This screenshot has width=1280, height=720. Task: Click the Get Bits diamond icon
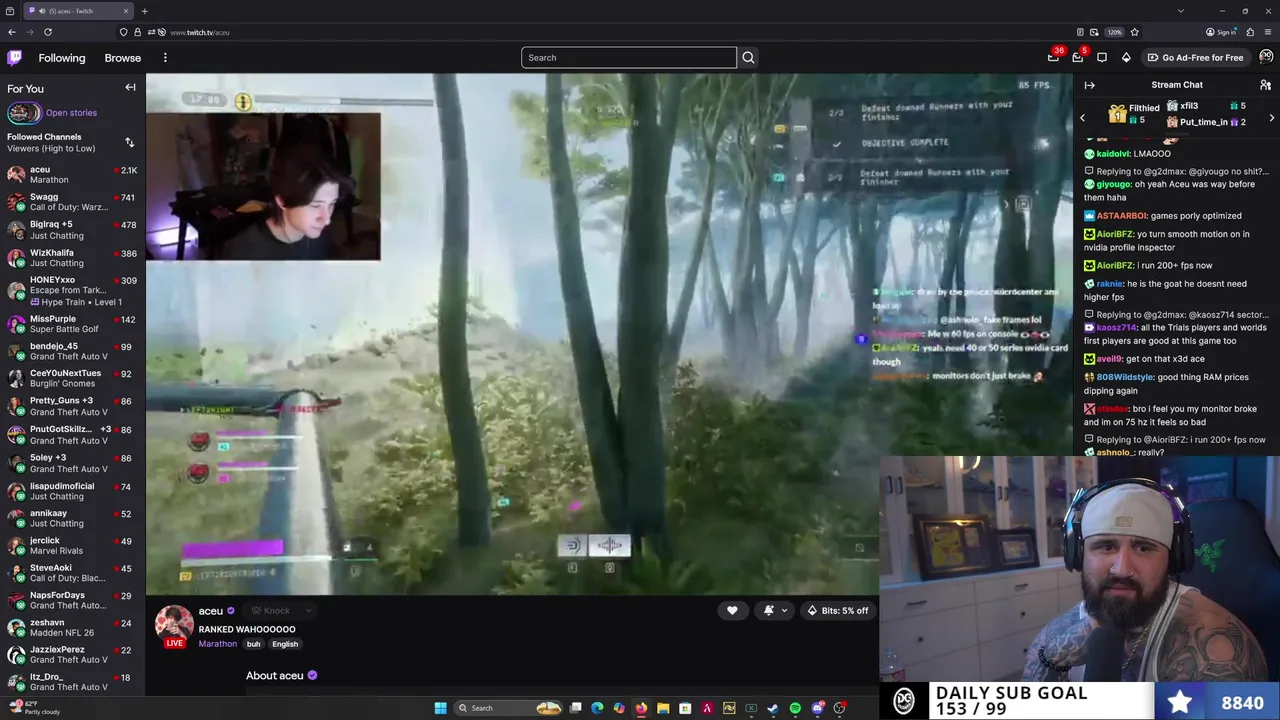pos(1126,57)
